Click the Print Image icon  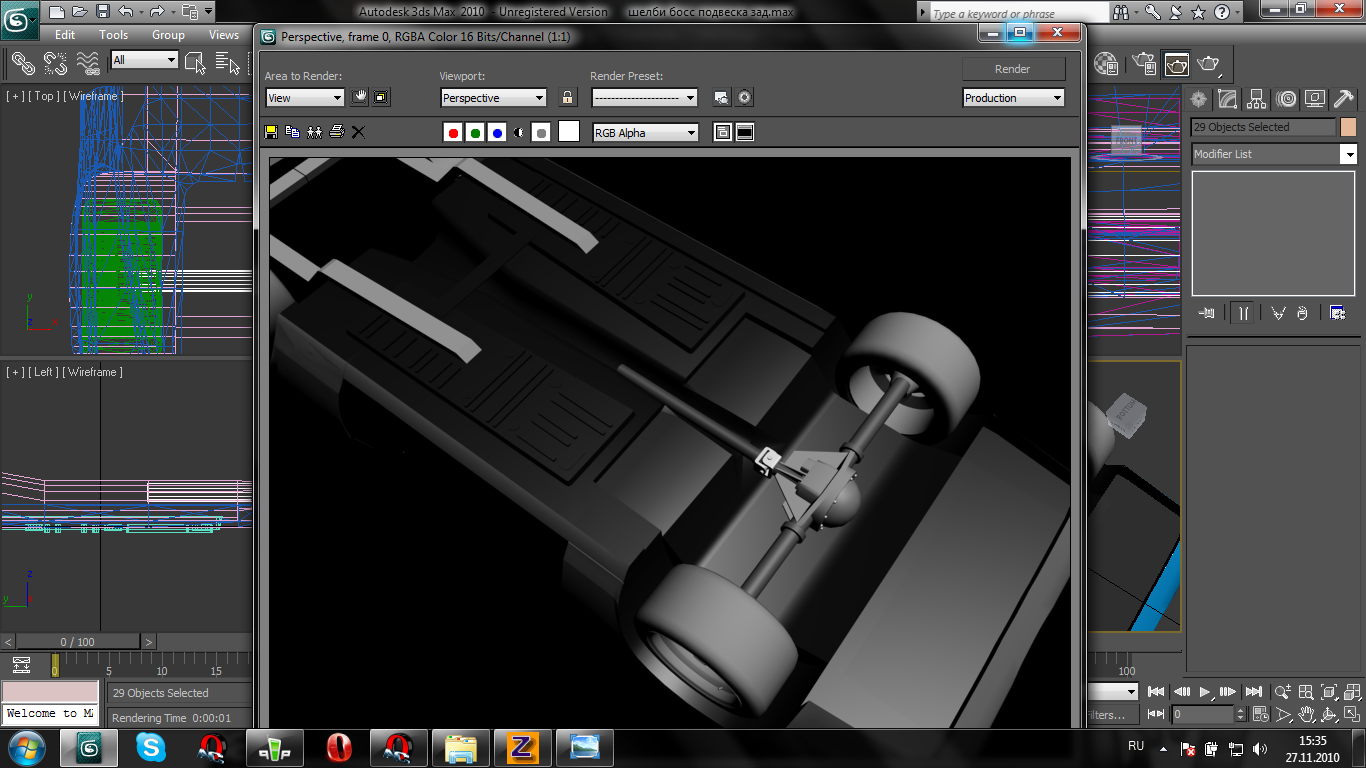pyautogui.click(x=337, y=132)
